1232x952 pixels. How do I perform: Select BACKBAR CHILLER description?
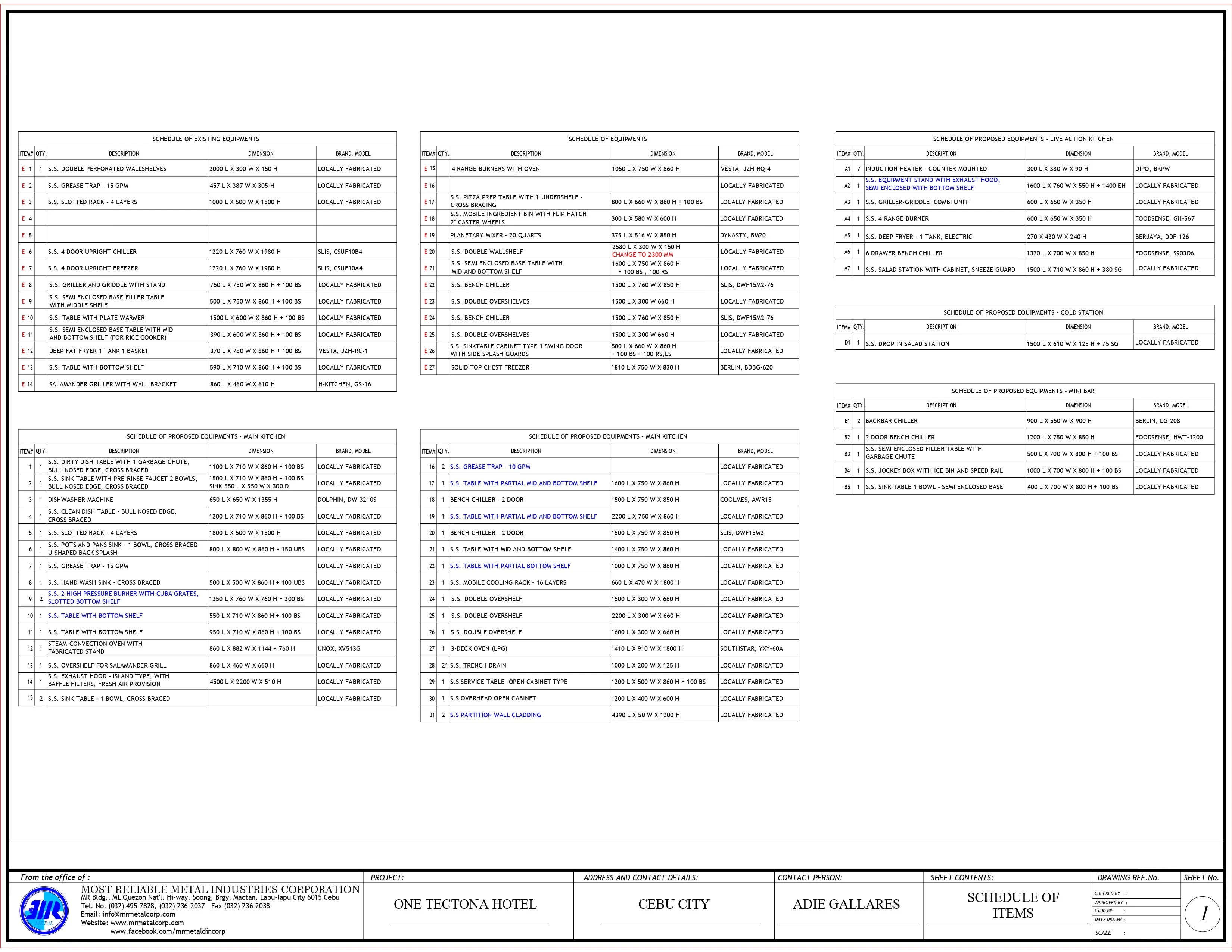click(891, 421)
